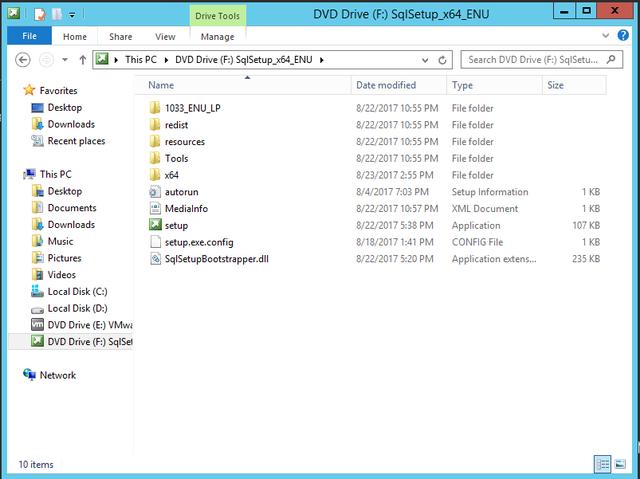This screenshot has height=479, width=640.
Task: Click the window system menu icon
Action: point(13,13)
